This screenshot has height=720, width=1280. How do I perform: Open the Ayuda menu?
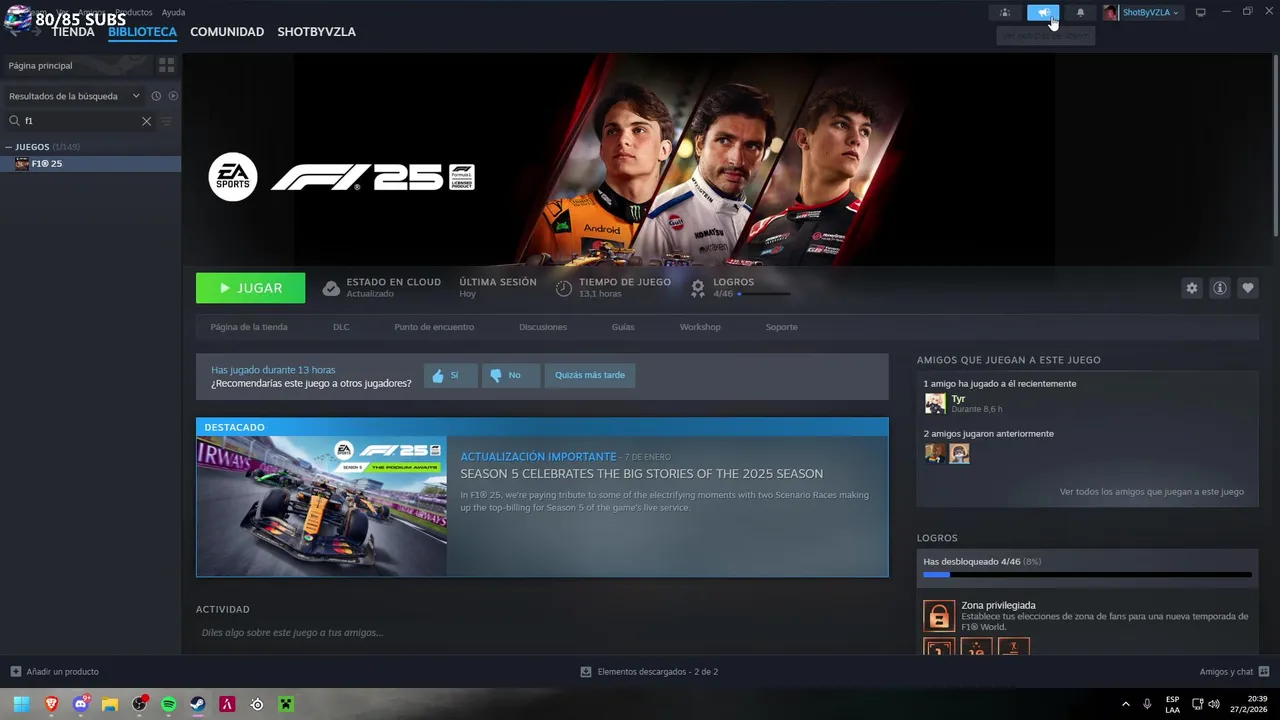pyautogui.click(x=173, y=12)
